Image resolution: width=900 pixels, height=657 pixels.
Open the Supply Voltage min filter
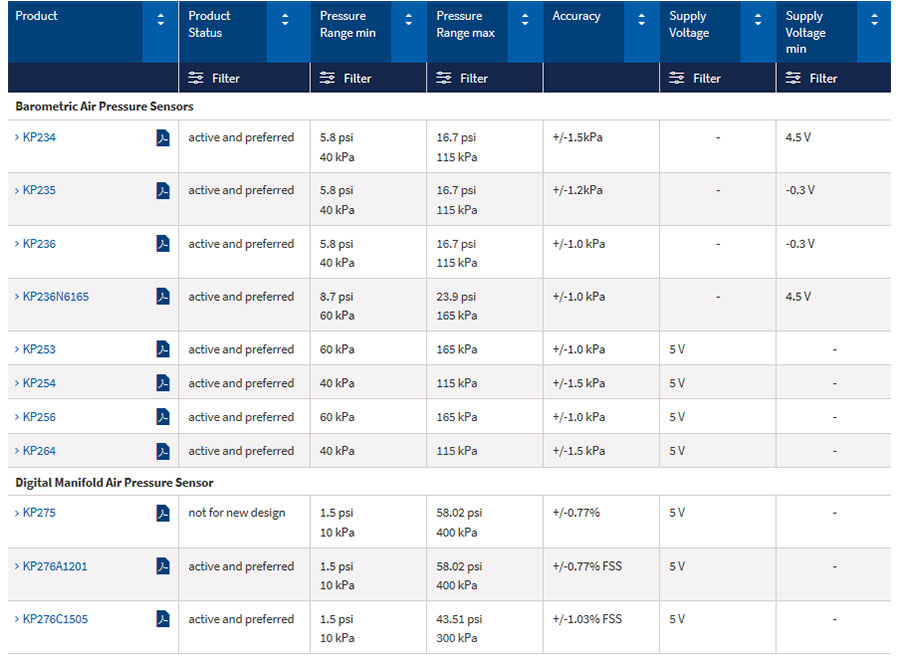812,78
